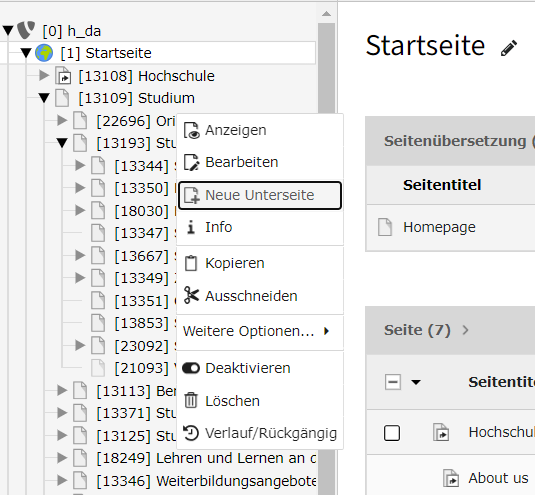Check the checkbox for the Hochschule row
Viewport: 535px width, 495px height.
(x=392, y=433)
